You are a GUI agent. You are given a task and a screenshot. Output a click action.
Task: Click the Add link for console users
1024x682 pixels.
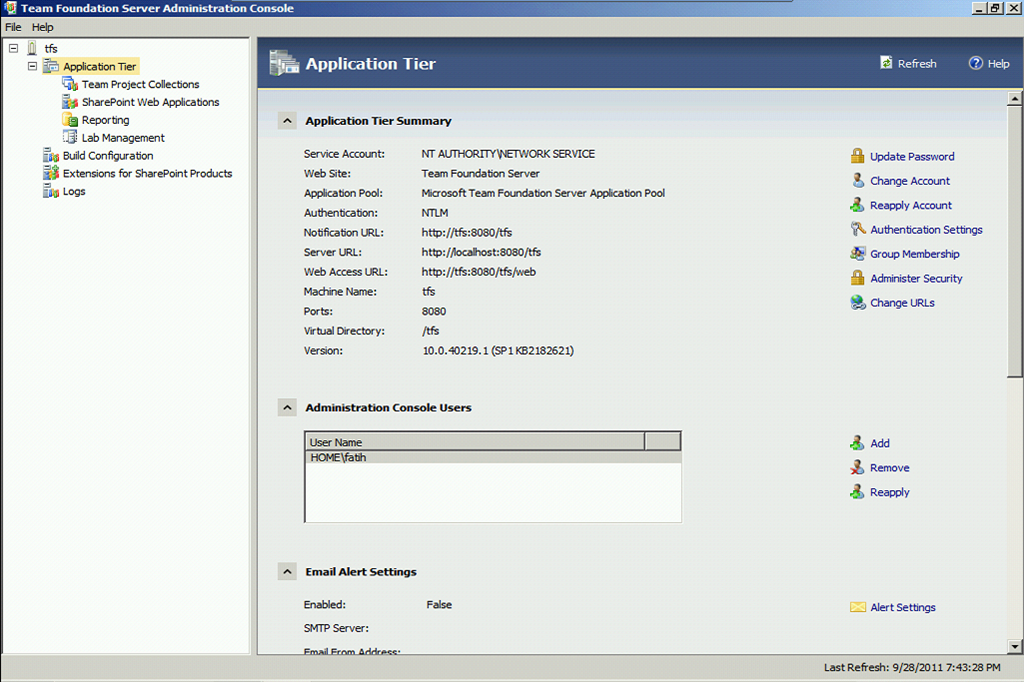880,443
